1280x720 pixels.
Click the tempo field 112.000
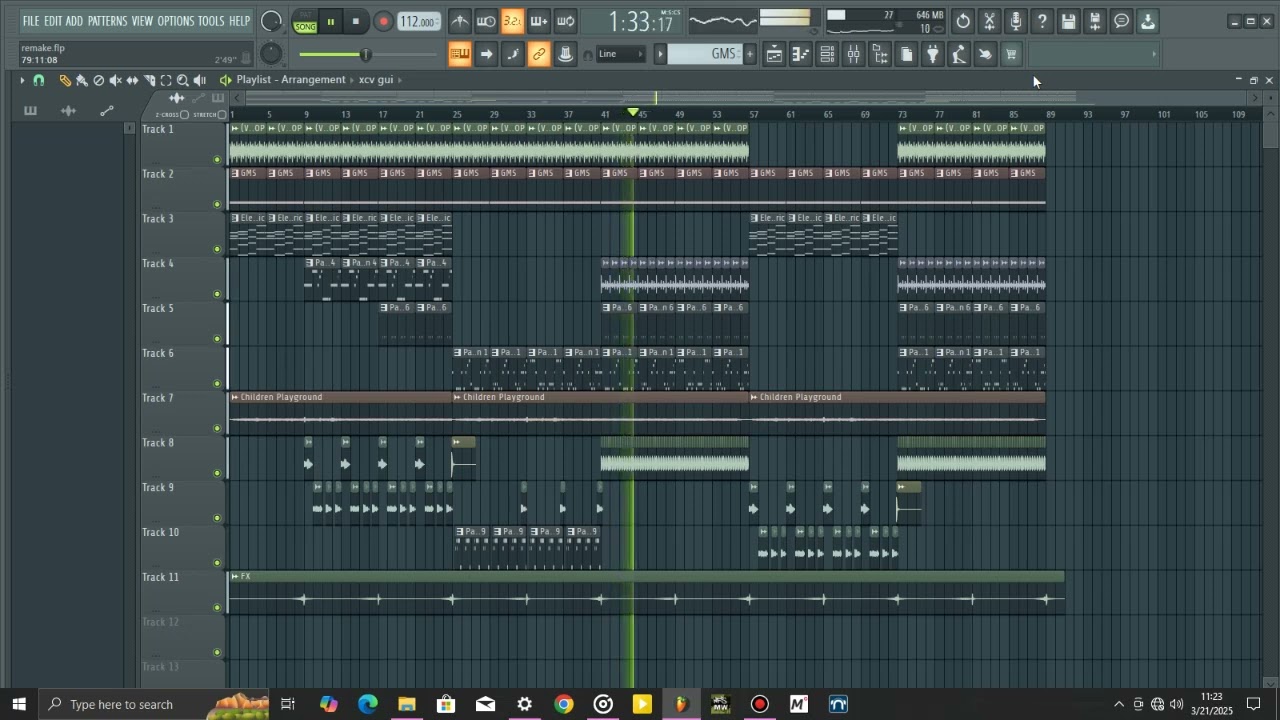418,21
